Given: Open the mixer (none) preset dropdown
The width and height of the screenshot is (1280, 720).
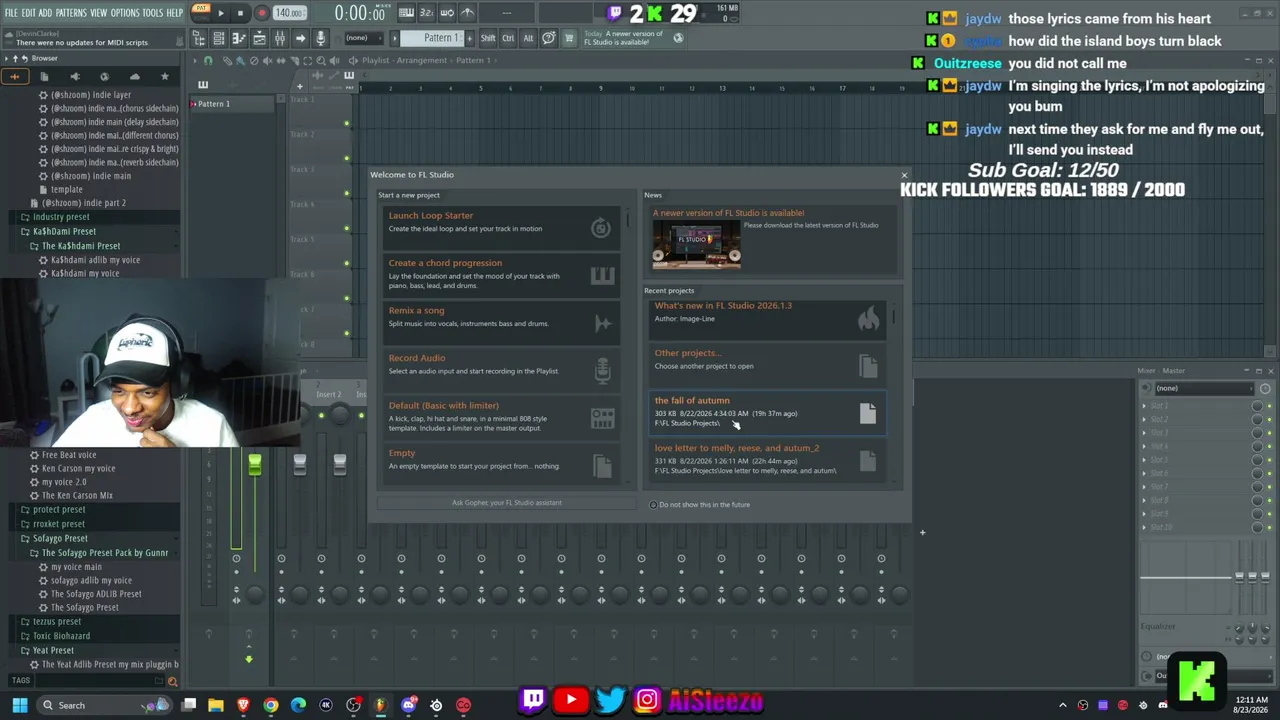Looking at the screenshot, I should click(1206, 388).
